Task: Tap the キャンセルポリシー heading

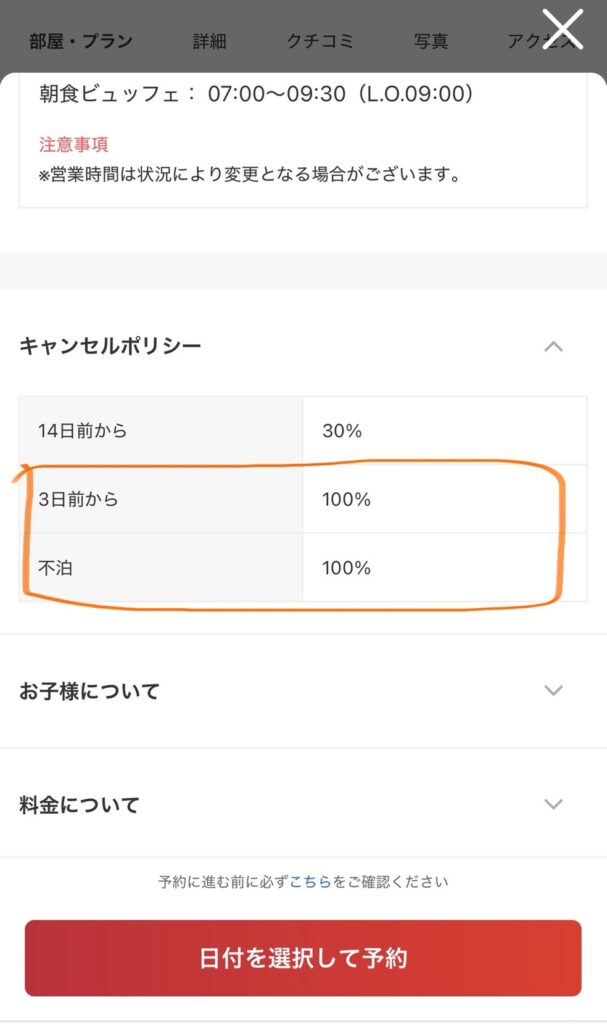Action: pos(110,347)
